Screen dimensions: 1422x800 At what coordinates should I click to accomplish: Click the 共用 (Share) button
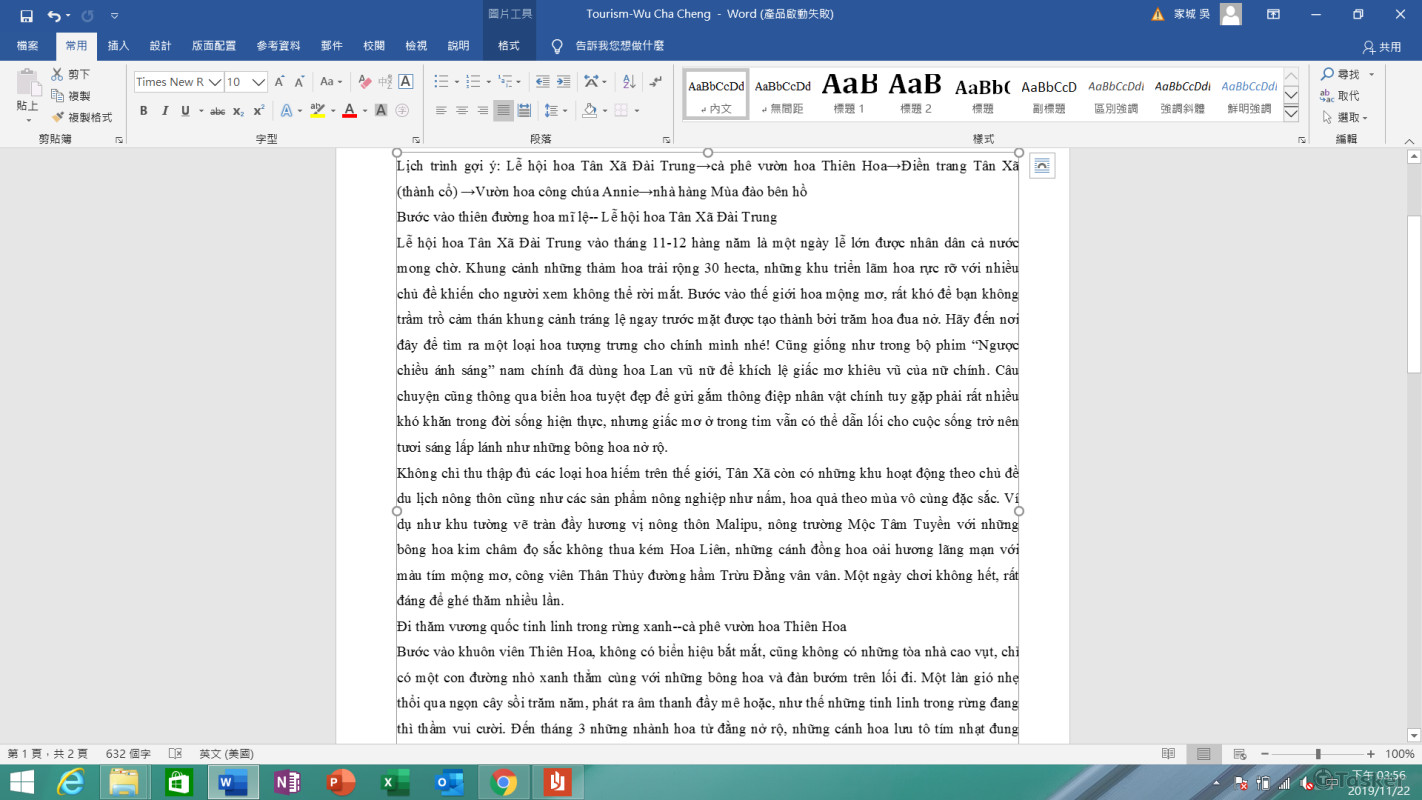(x=1382, y=47)
